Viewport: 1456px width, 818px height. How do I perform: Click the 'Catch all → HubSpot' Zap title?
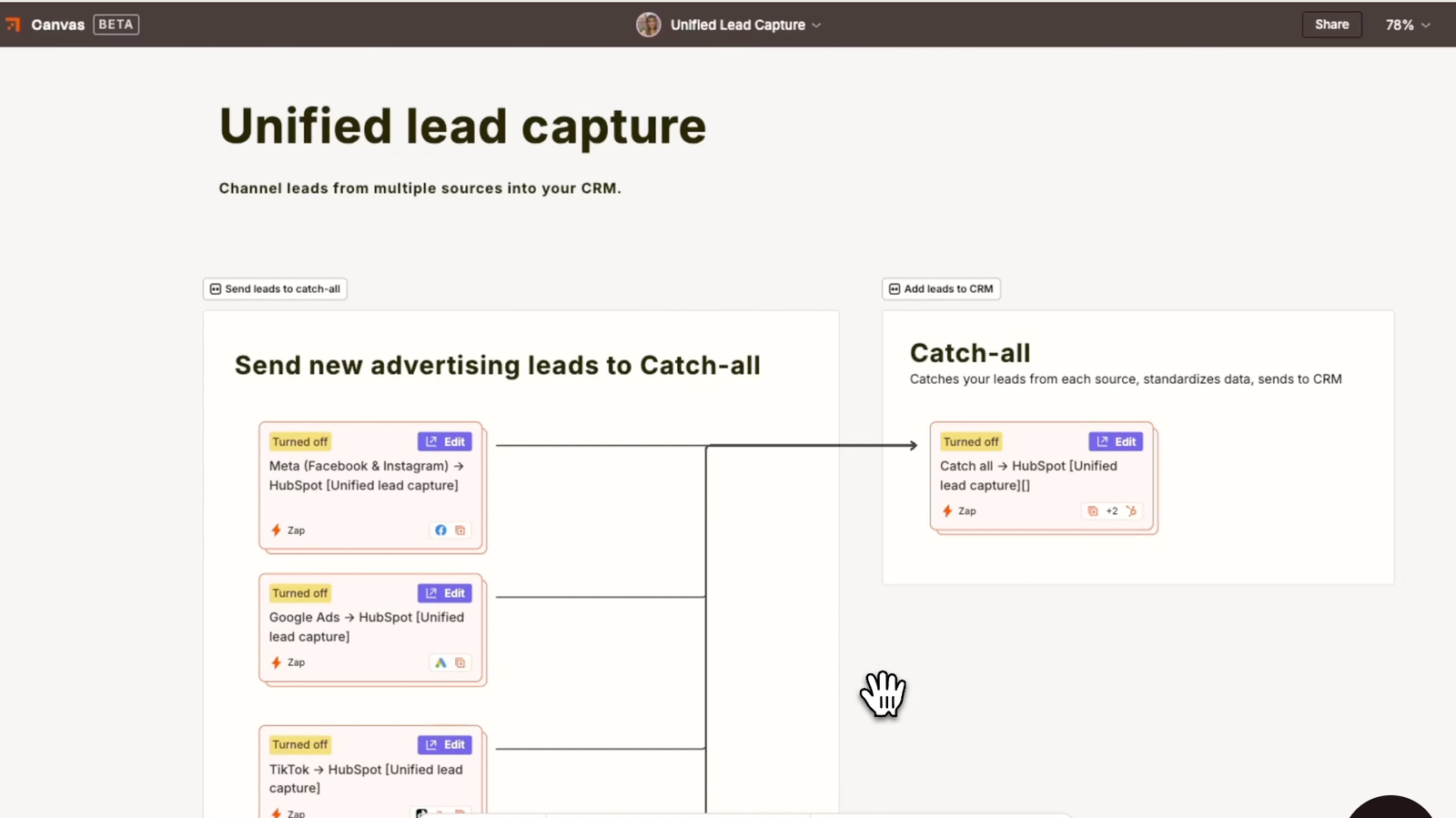coord(1028,476)
